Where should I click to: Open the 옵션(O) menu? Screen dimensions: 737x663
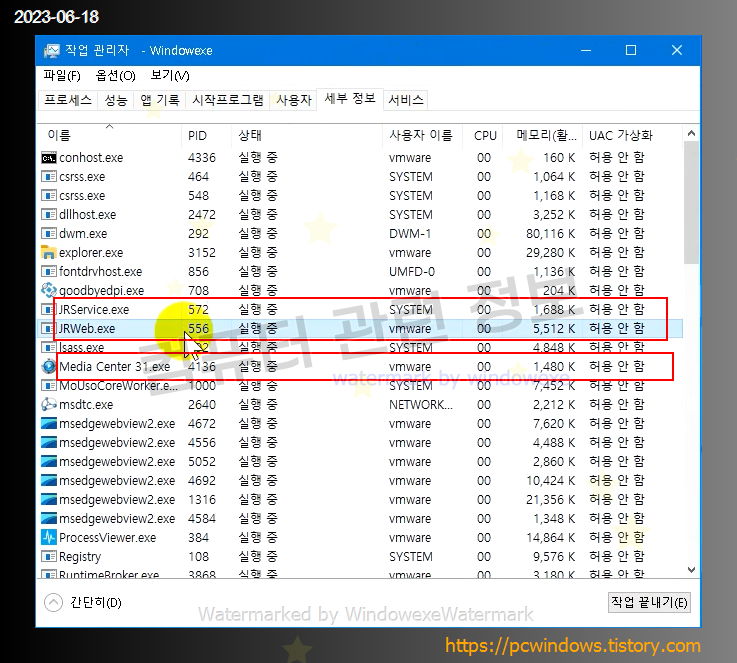coord(116,76)
